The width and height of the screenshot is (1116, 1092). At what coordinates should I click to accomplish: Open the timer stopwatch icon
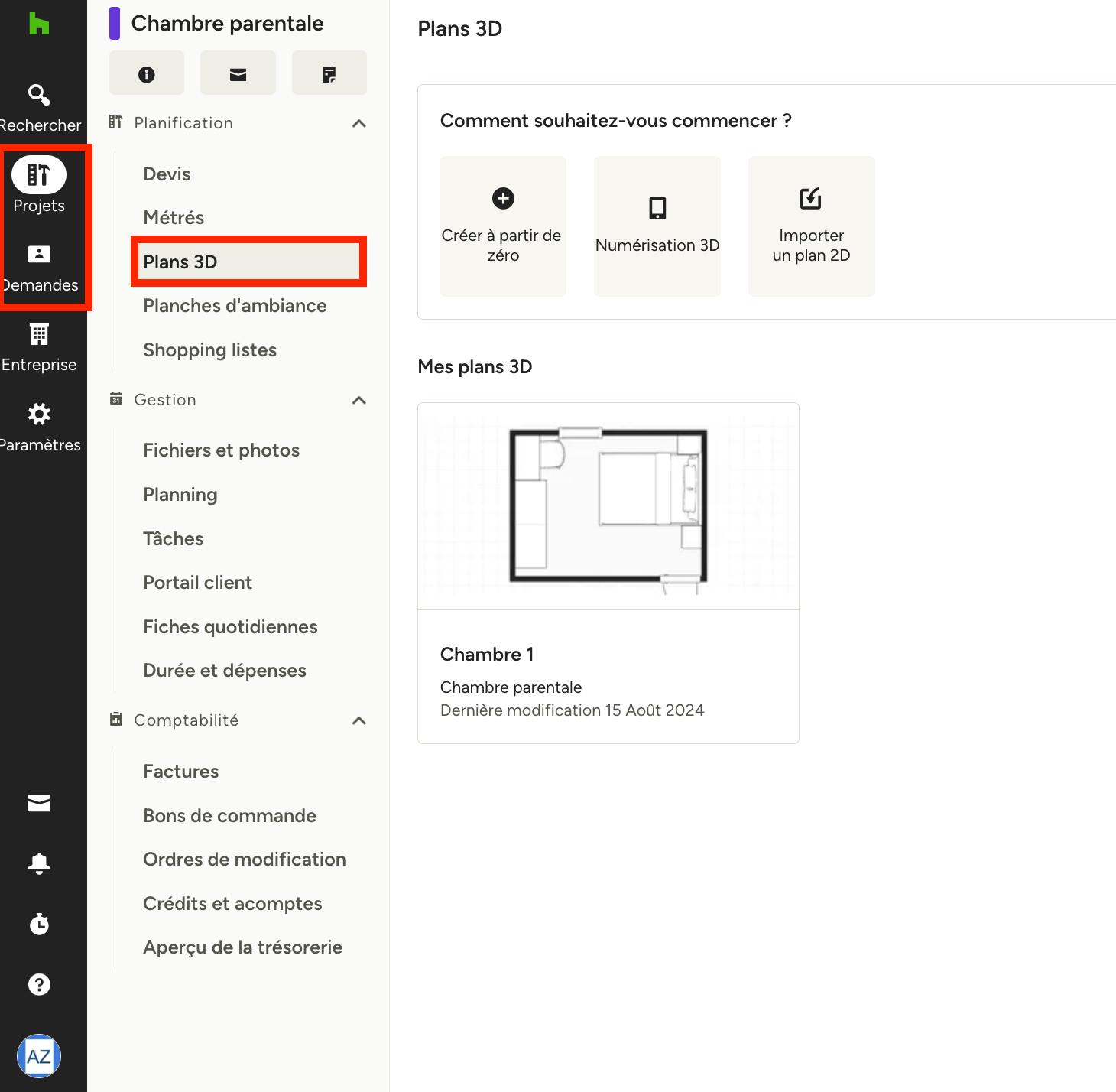coord(39,924)
